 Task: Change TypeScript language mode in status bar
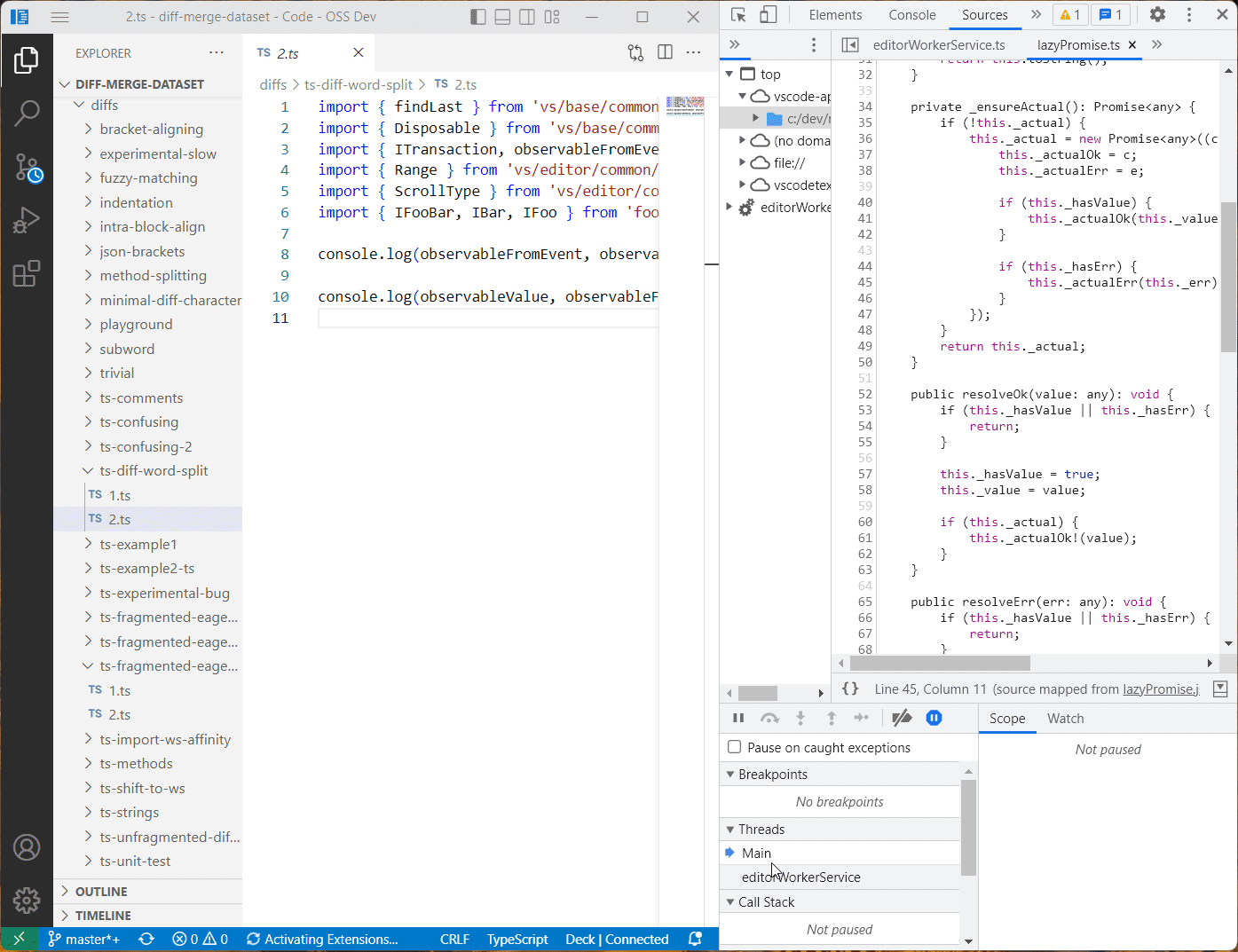[517, 939]
